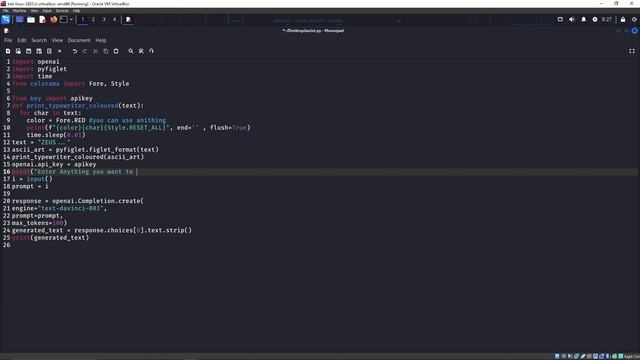Switch to workspace 1
Viewport: 640px width, 360px height.
82,19
